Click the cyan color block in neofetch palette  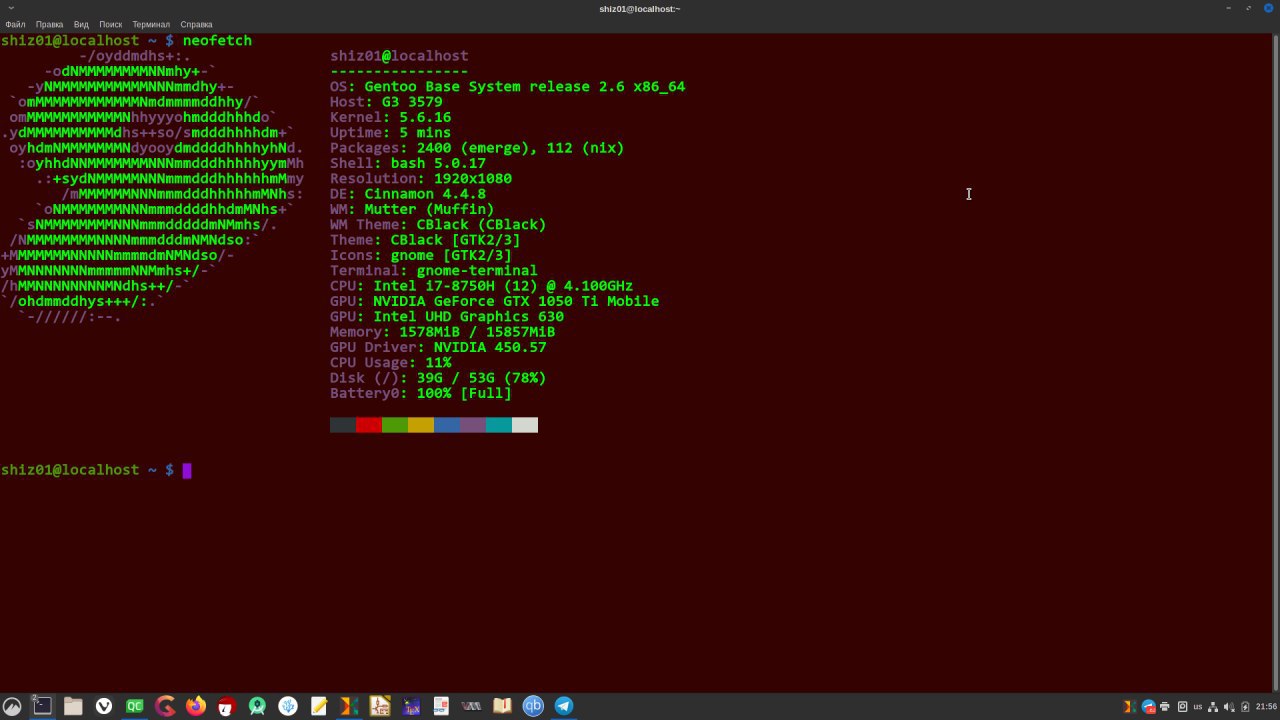(499, 425)
